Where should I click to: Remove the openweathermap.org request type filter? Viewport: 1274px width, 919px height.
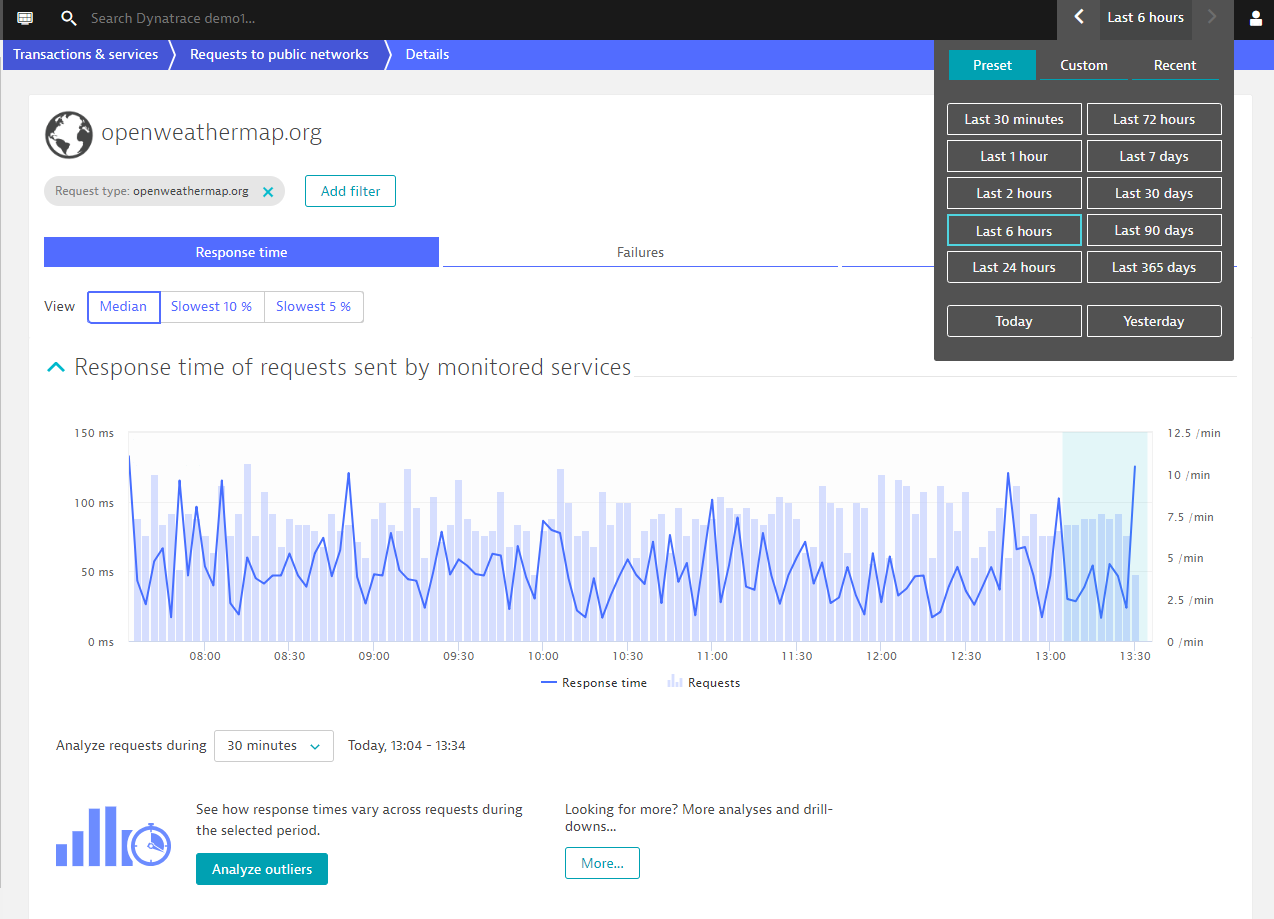pos(268,192)
